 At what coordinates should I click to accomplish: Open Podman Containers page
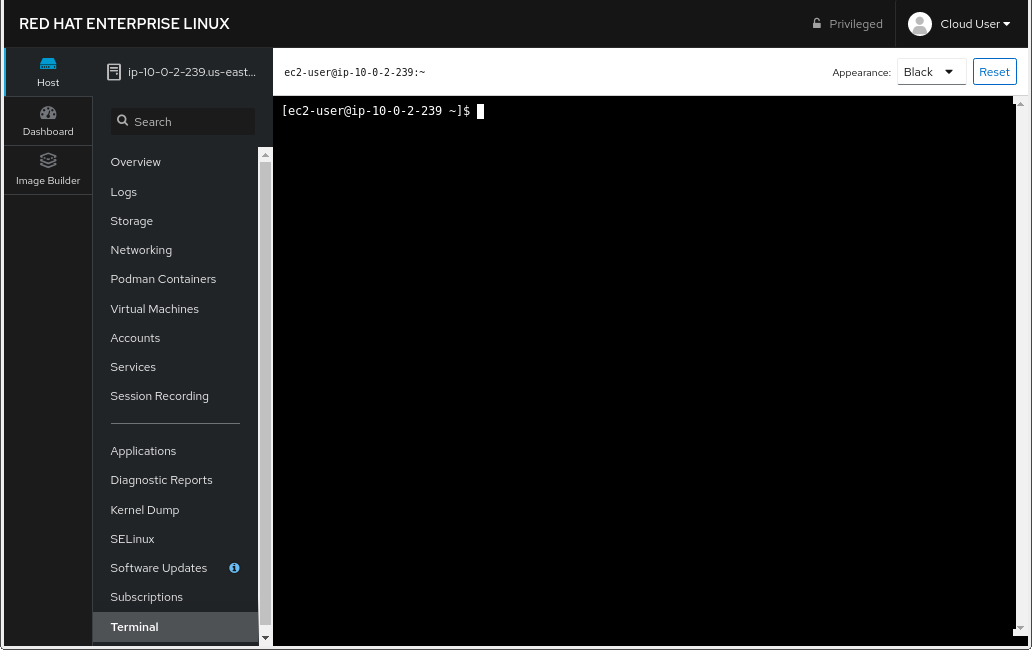(163, 279)
